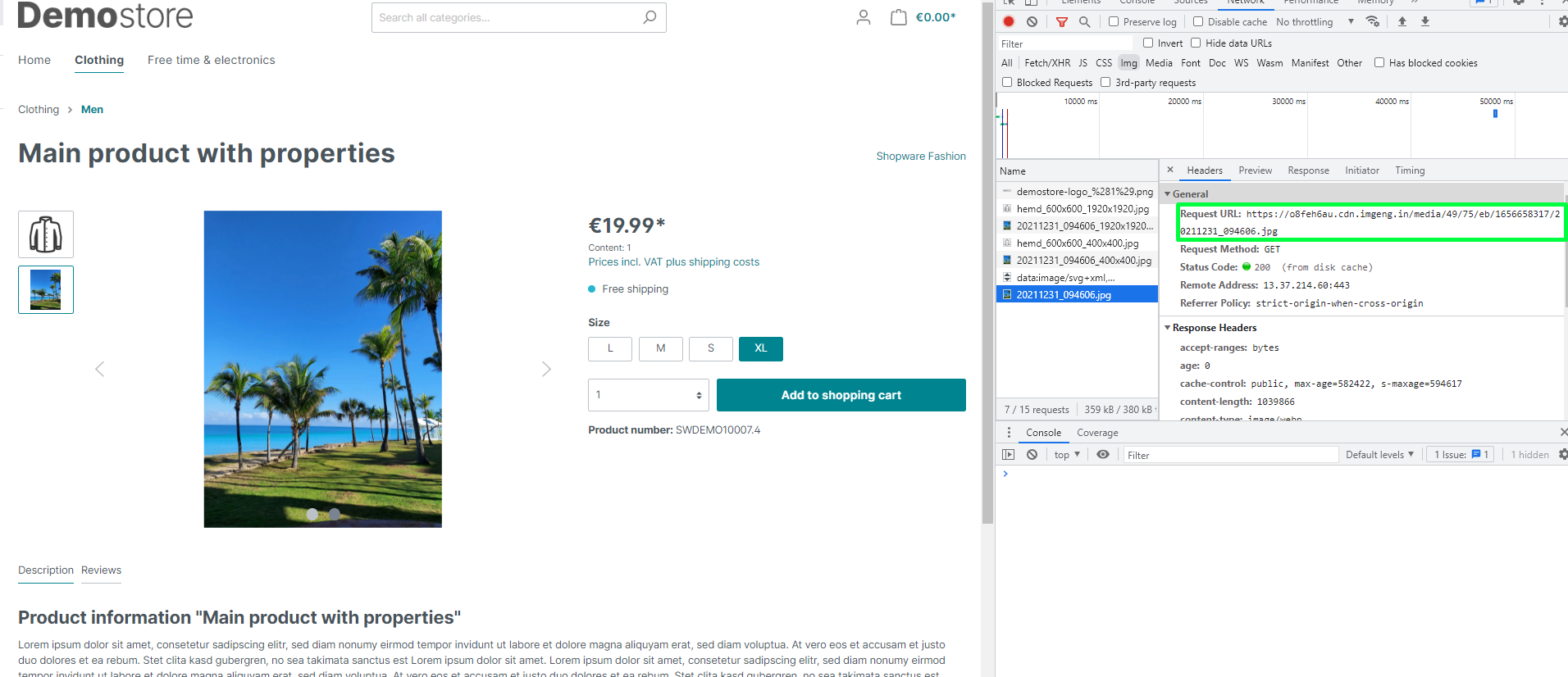Click the Clothing breadcrumb link

tap(39, 110)
